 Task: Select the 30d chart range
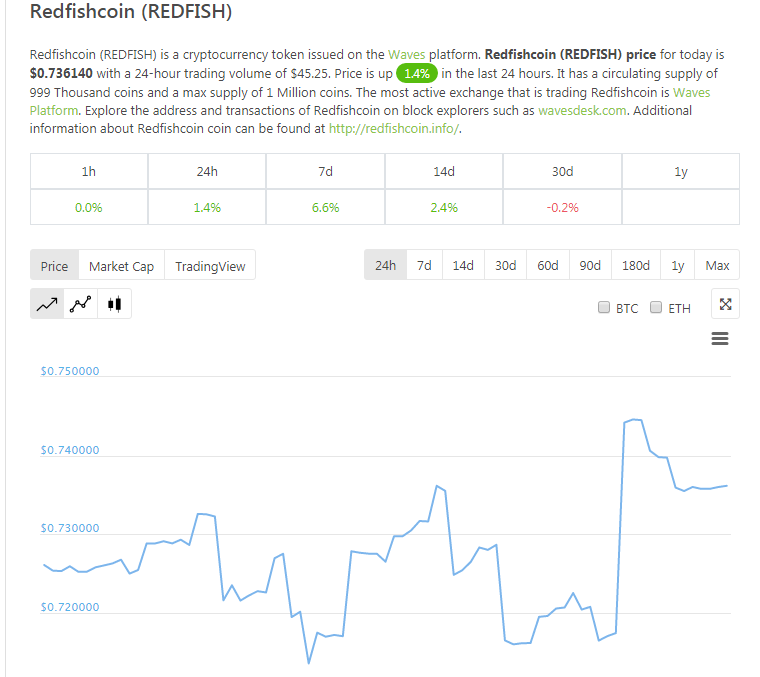505,265
